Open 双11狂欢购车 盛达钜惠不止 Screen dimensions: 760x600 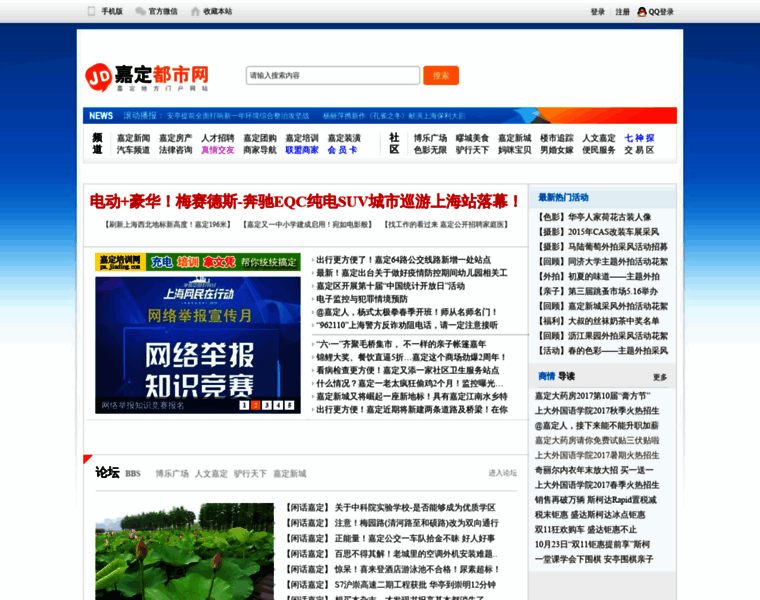586,530
